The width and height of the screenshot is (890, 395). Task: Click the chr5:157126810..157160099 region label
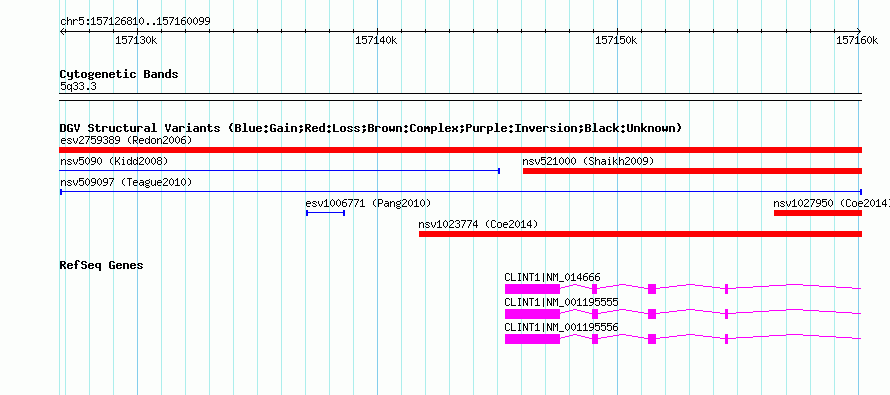[x=135, y=22]
